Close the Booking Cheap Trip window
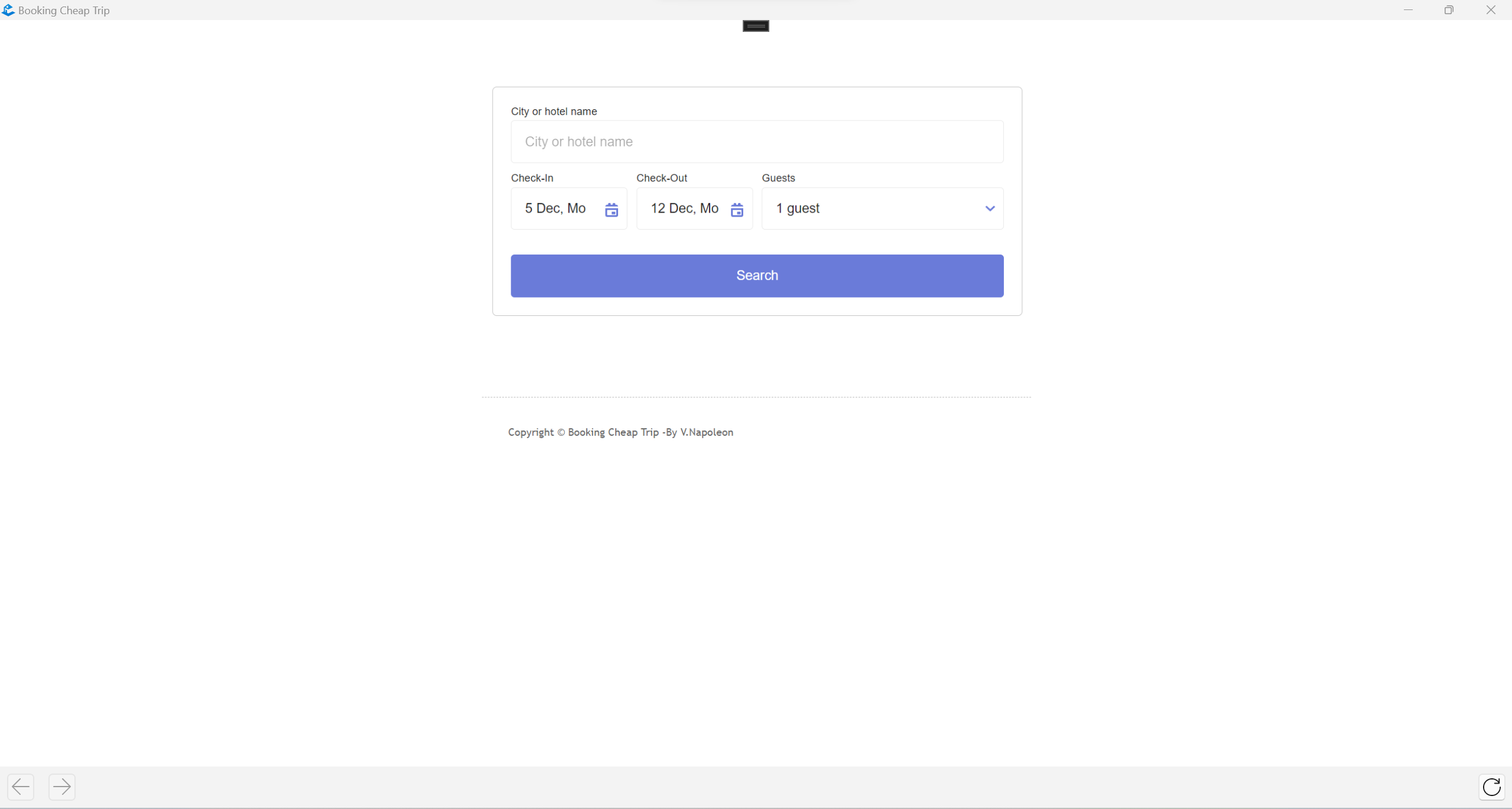The image size is (1512, 809). 1491,10
